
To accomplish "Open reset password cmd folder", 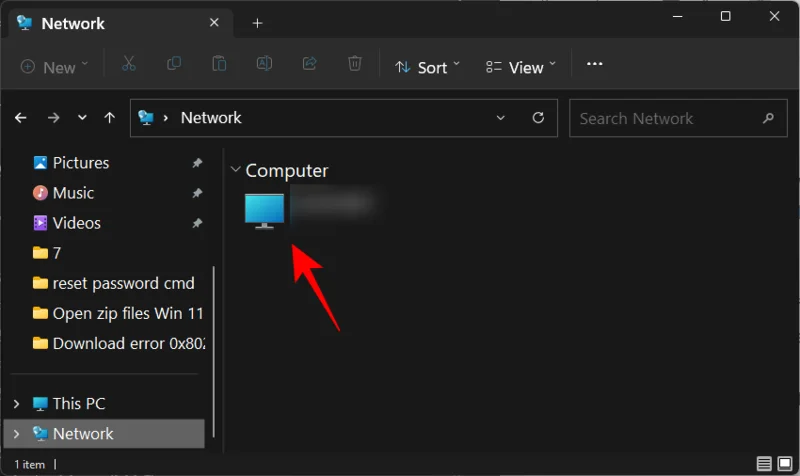I will 114,283.
